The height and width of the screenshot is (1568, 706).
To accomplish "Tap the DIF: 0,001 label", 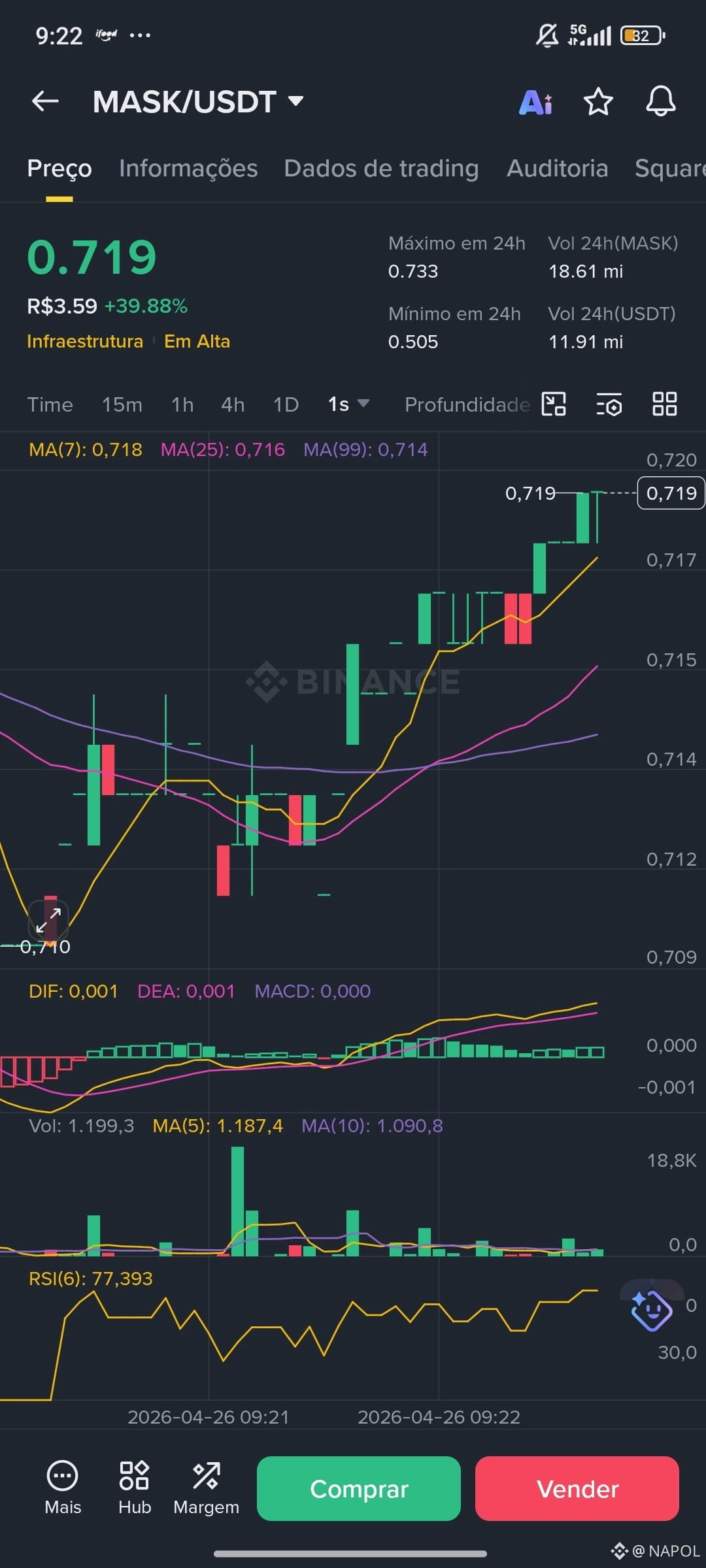I will (x=73, y=991).
